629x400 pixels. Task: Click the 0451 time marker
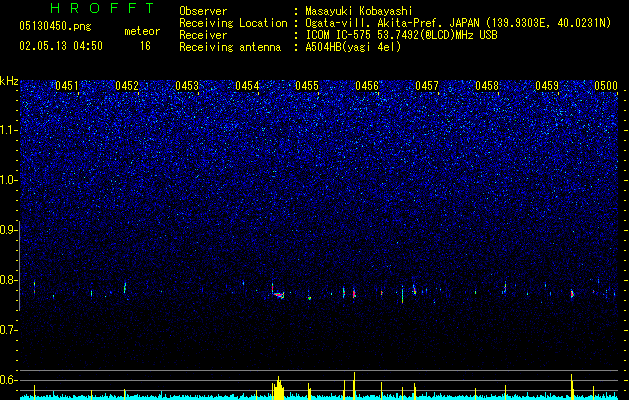pos(67,86)
